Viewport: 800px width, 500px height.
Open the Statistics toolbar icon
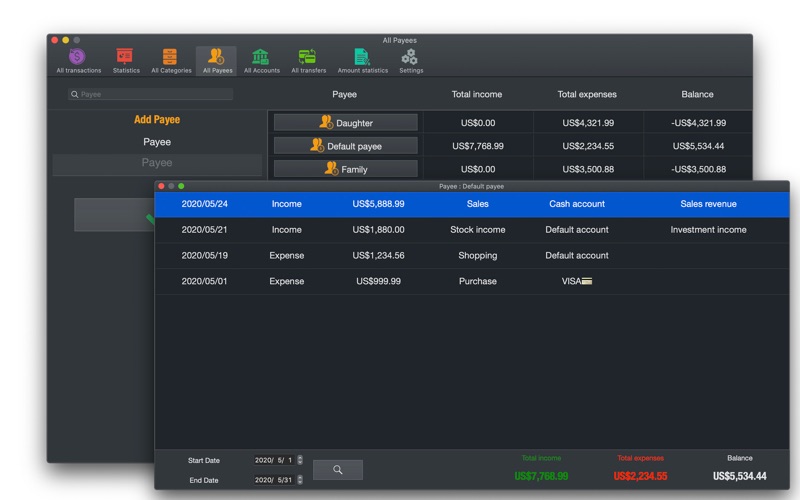(126, 61)
